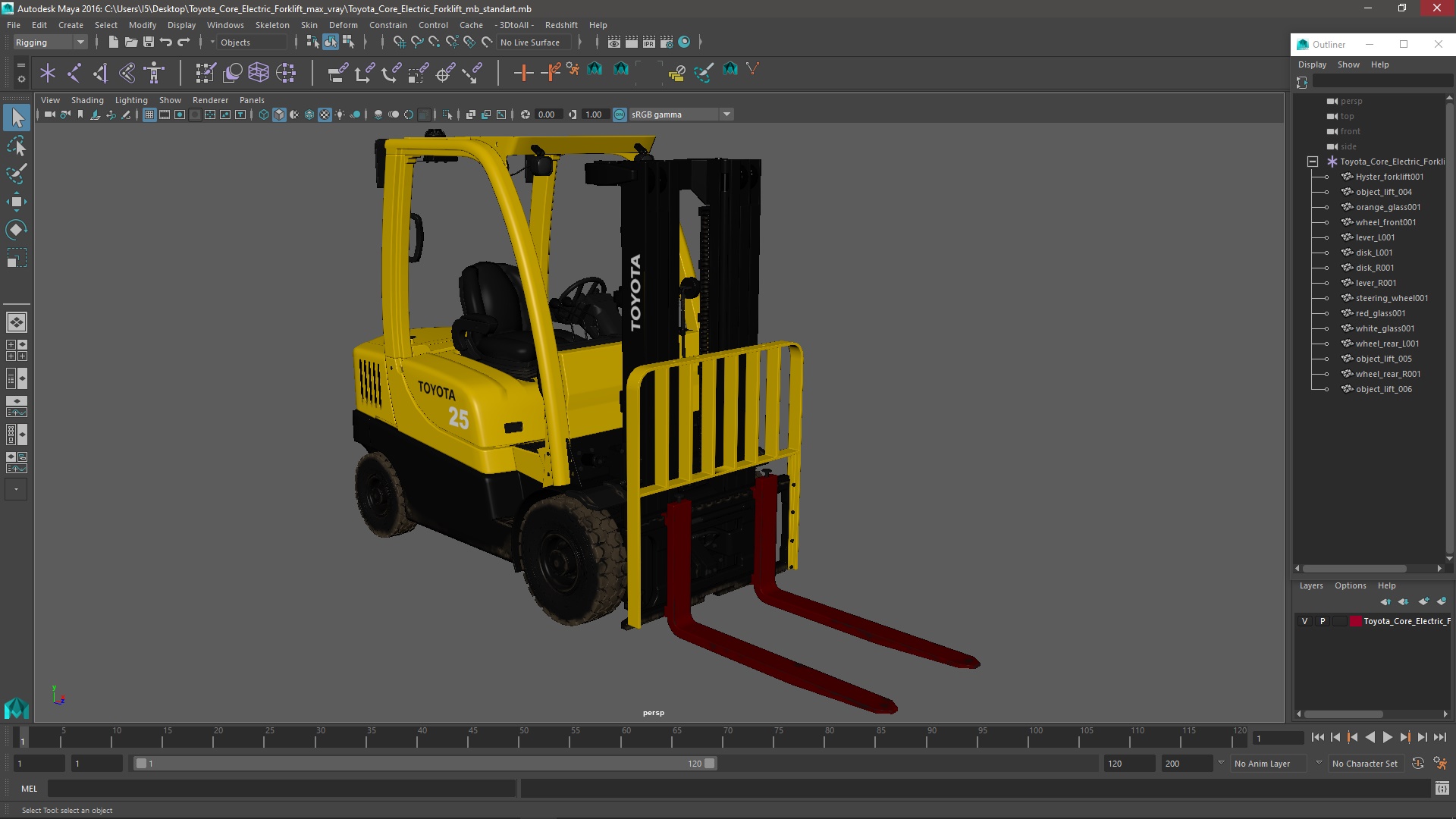1456x819 pixels.
Task: Open the Deform menu
Action: [x=343, y=25]
